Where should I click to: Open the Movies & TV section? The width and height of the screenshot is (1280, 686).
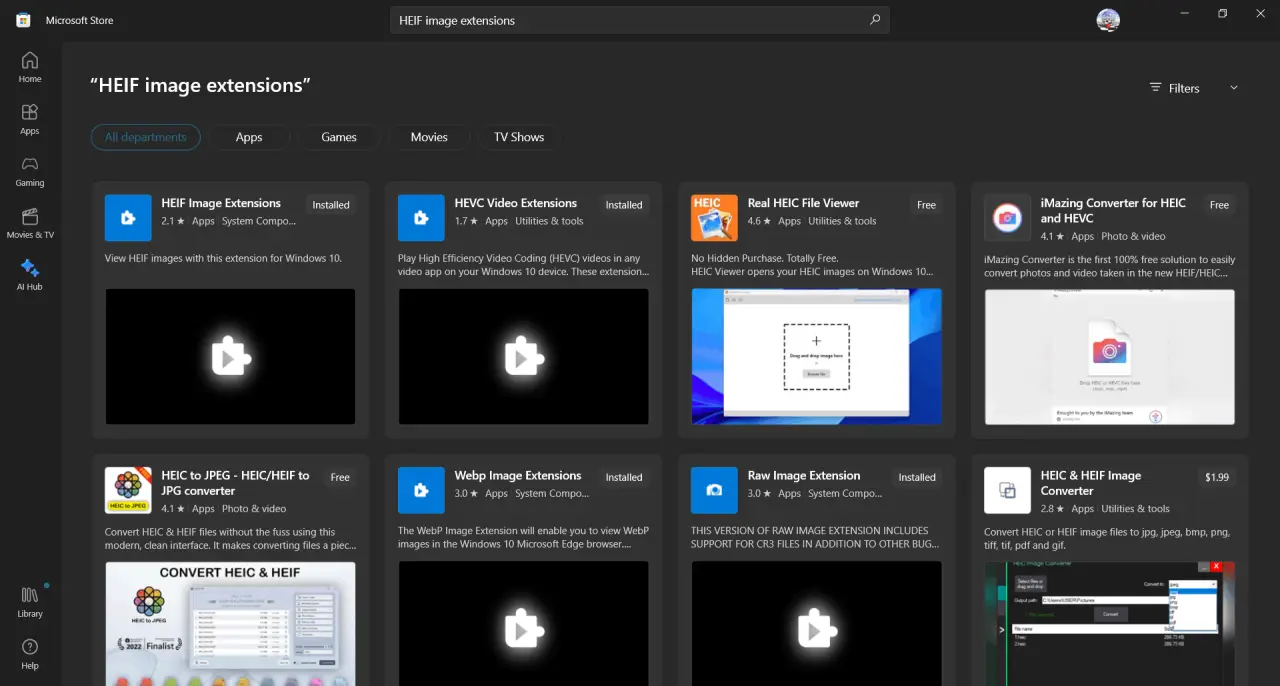pyautogui.click(x=29, y=222)
